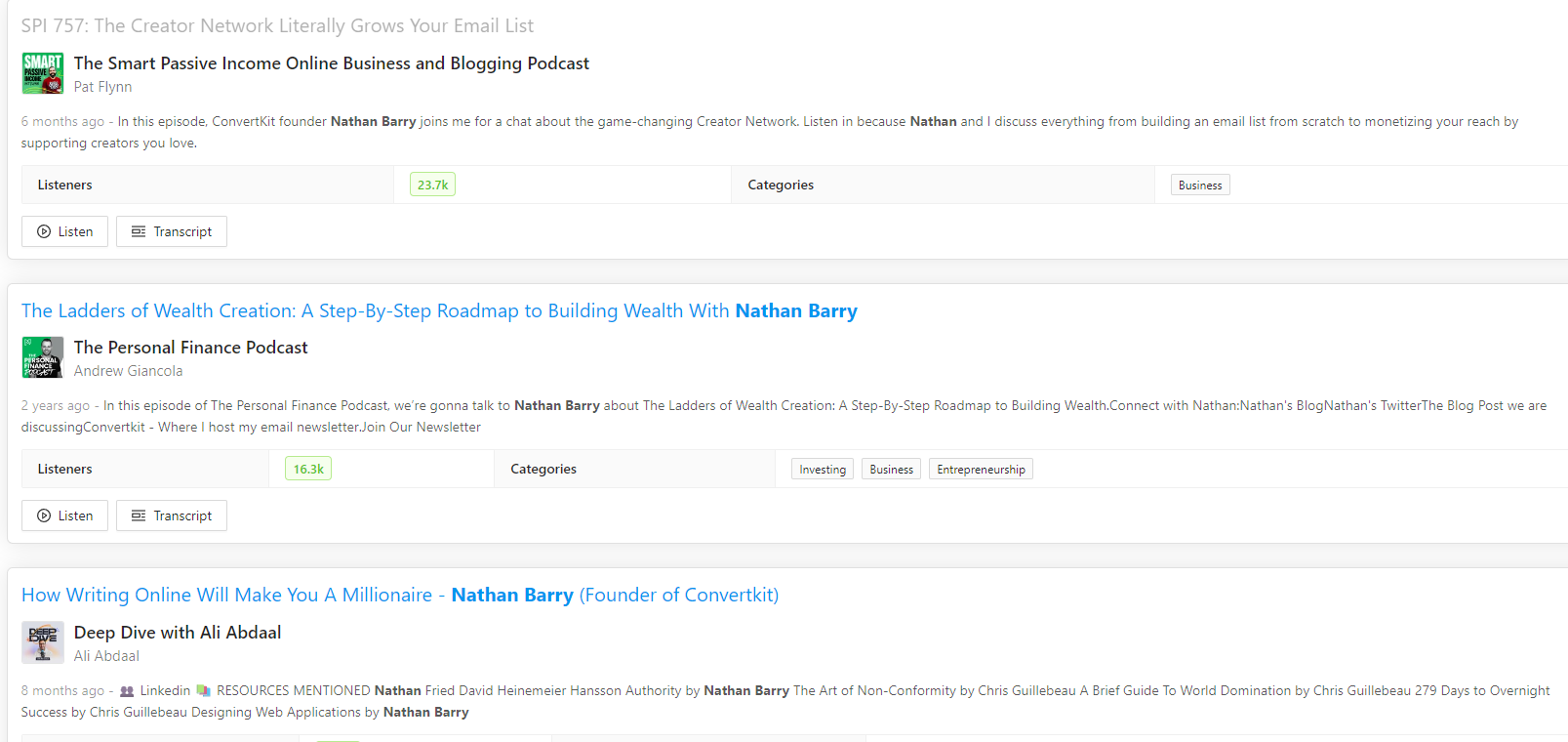Open The Ladders of Wealth Creation episode

pos(439,310)
